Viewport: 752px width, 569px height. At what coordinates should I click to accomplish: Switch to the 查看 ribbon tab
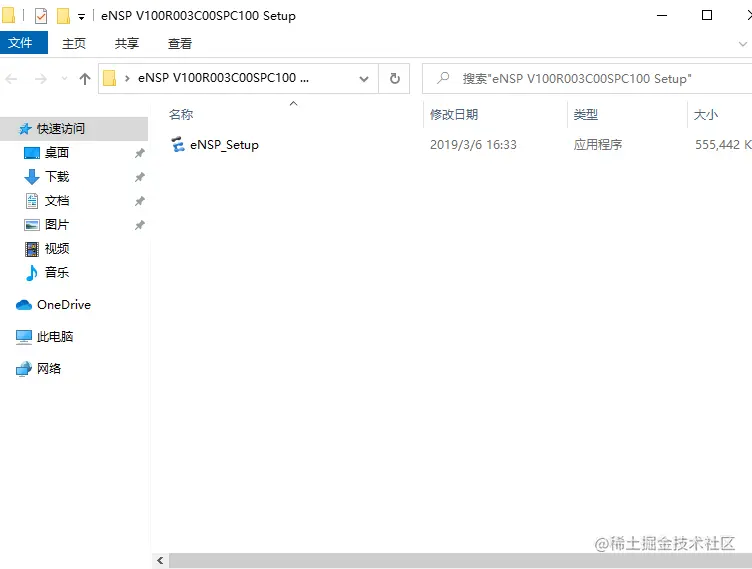[180, 44]
